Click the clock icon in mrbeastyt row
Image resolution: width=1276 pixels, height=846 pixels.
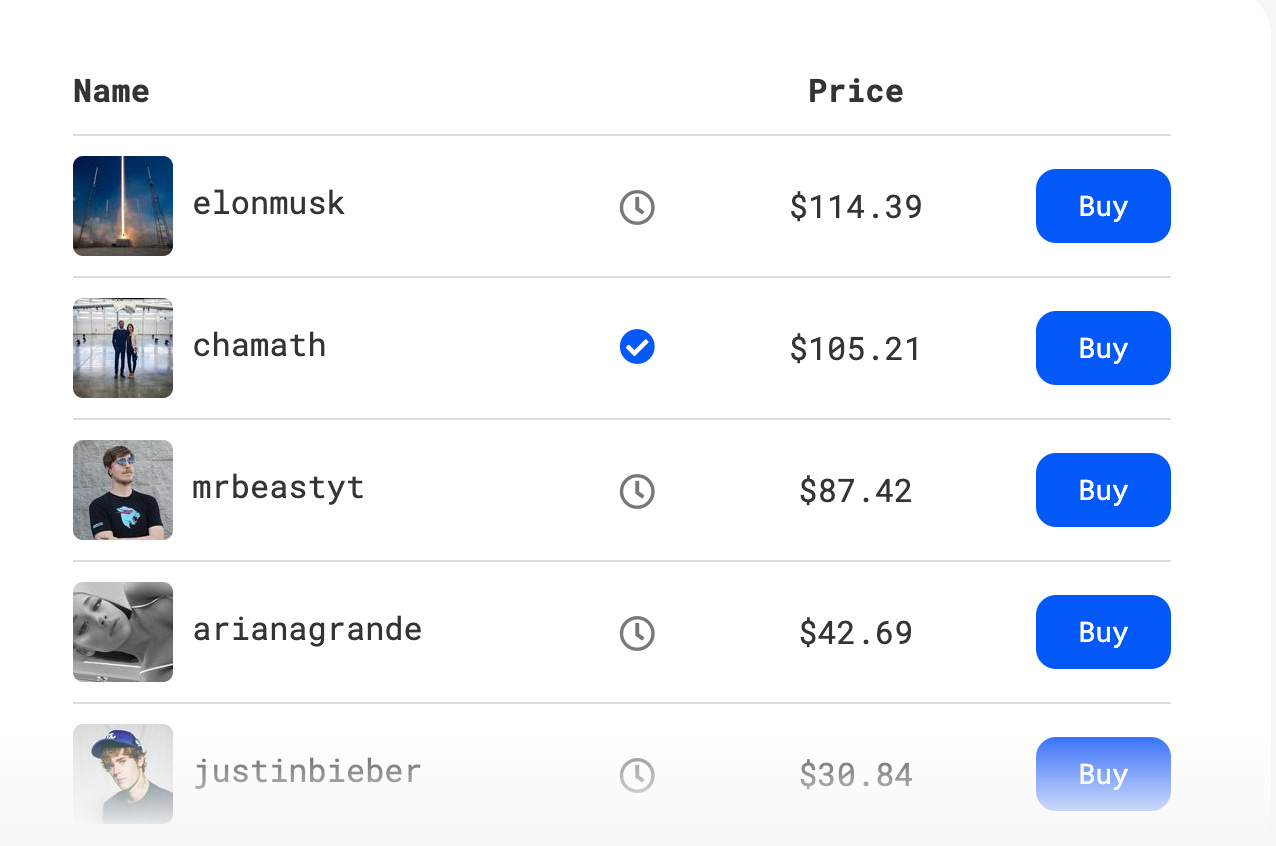coord(637,491)
